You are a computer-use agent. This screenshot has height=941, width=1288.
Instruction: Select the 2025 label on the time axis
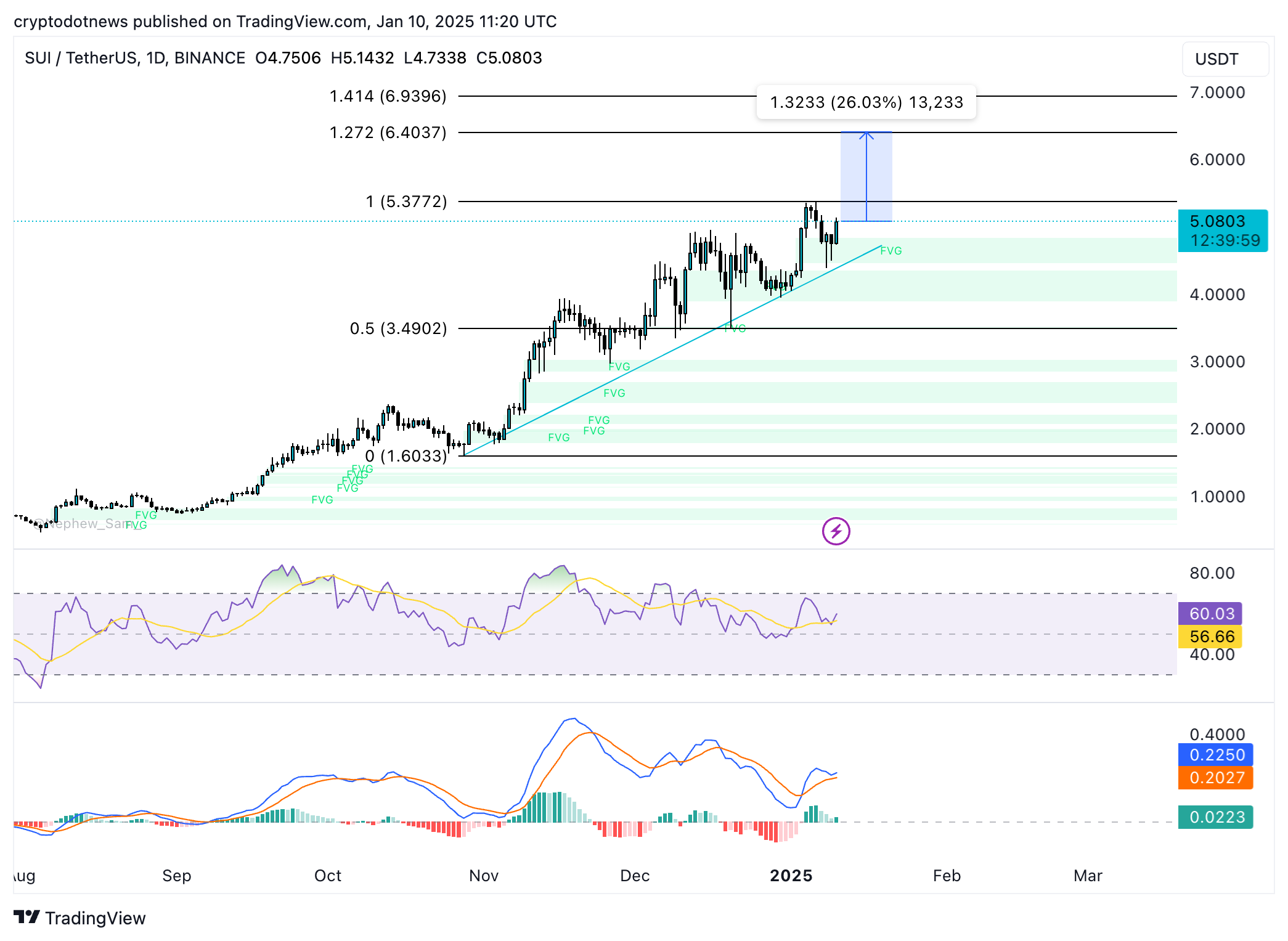tap(792, 875)
